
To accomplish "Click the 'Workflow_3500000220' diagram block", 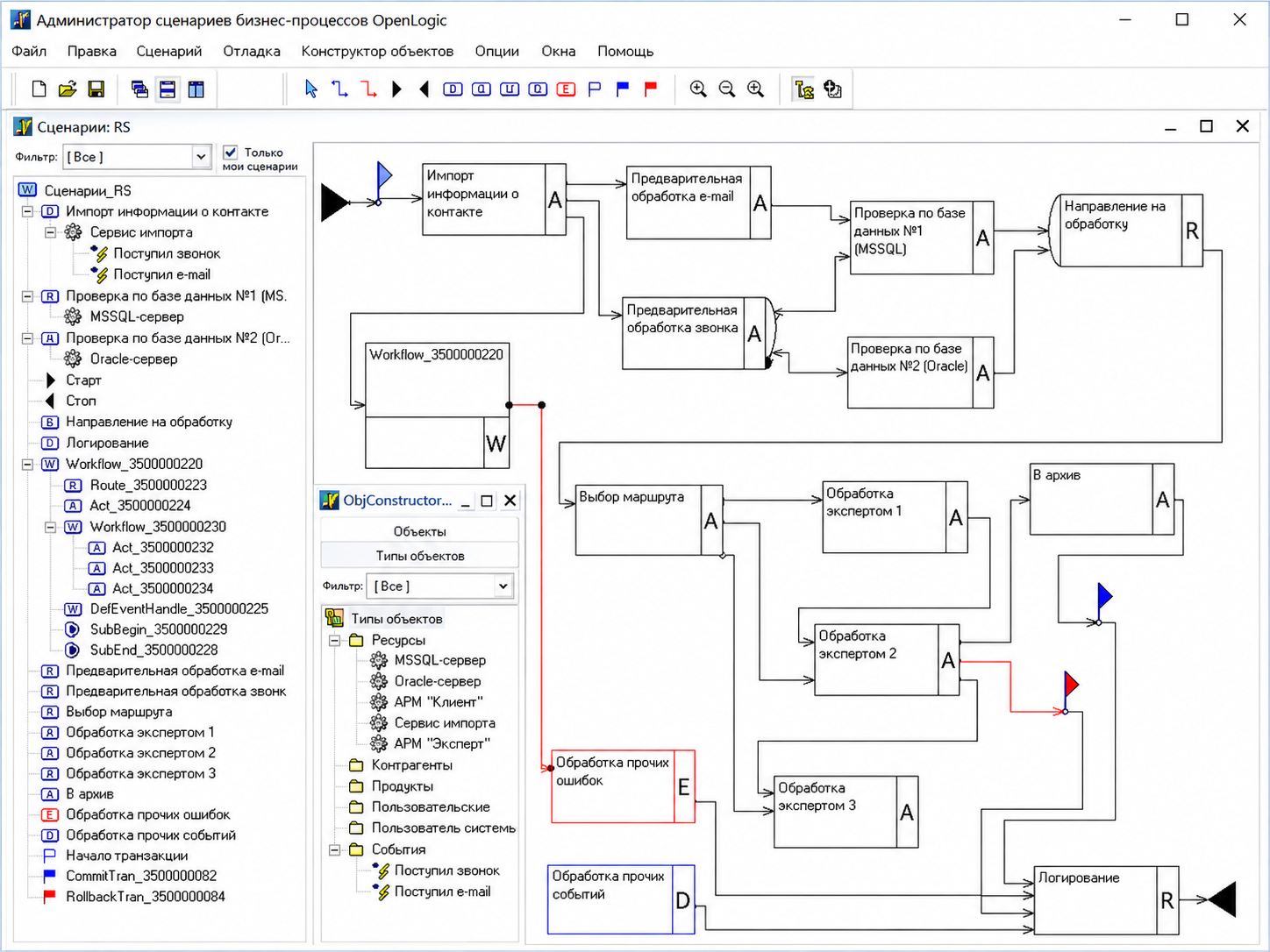I will click(x=437, y=405).
